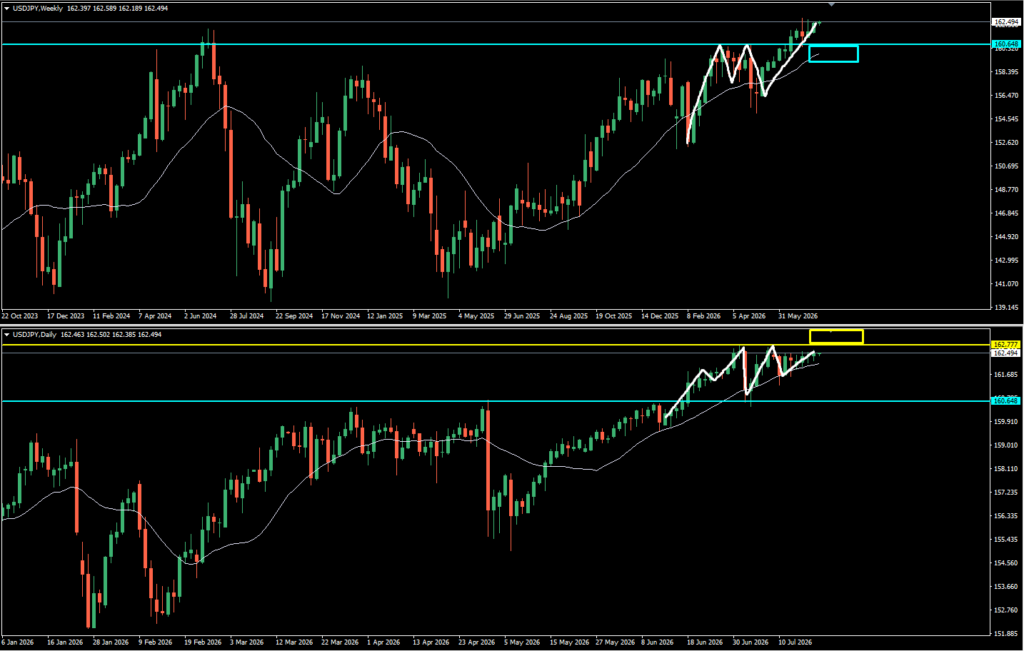Screen dimensions: 1024x651
Task: Click the 17 Nov 2024 date label
Action: pos(341,315)
